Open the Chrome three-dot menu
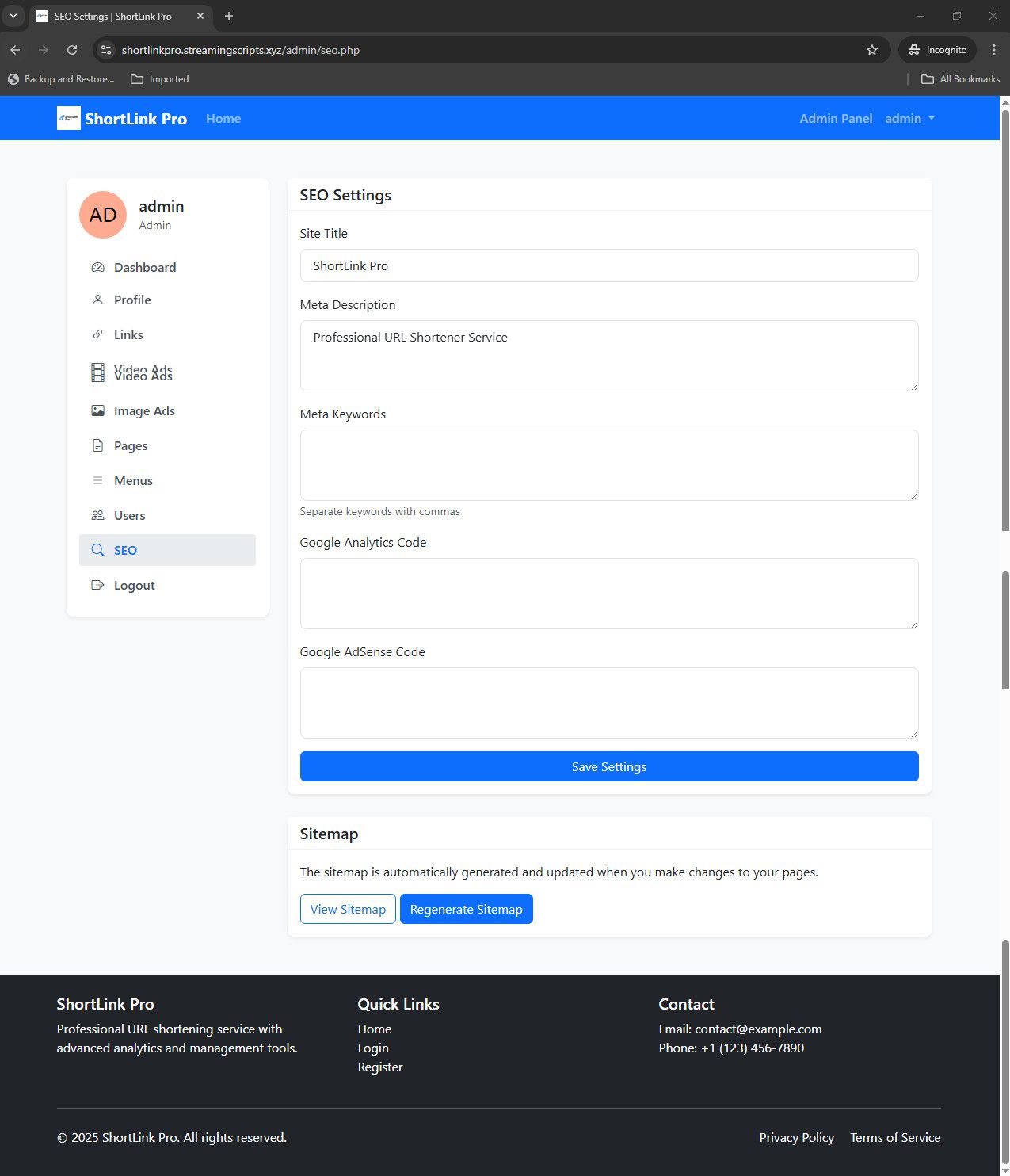The height and width of the screenshot is (1176, 1010). point(994,50)
